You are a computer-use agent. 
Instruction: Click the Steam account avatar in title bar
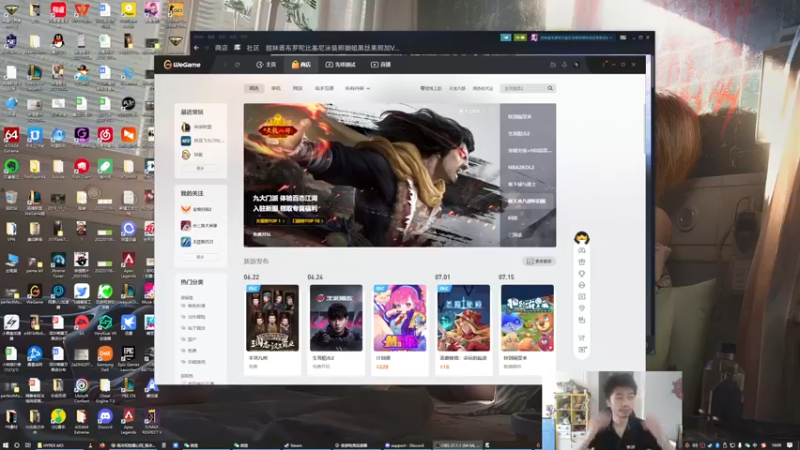coord(534,37)
